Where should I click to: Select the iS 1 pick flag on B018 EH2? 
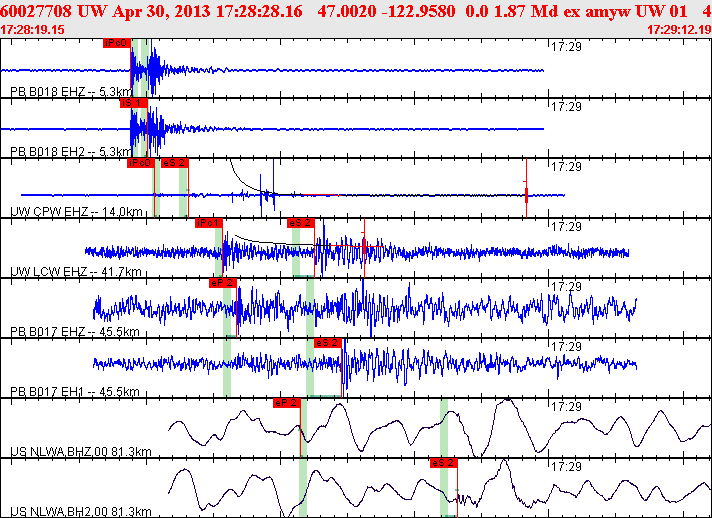134,103
